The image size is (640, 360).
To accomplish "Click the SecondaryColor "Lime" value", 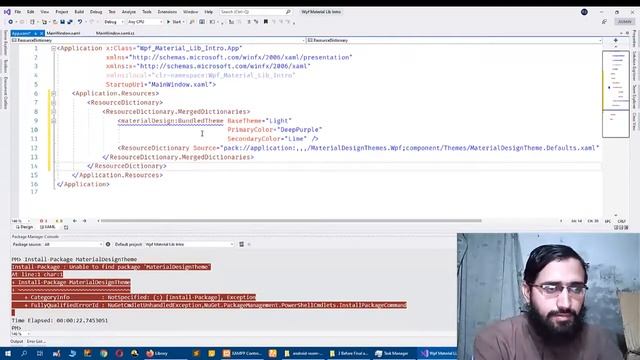I will click(x=296, y=139).
